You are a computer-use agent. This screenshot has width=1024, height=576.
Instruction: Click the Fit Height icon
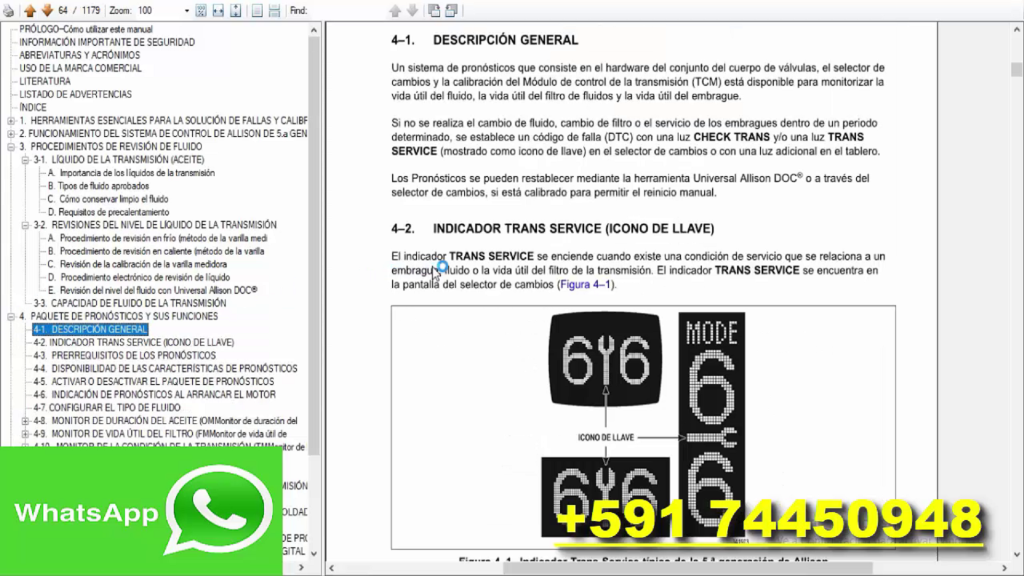click(x=235, y=9)
